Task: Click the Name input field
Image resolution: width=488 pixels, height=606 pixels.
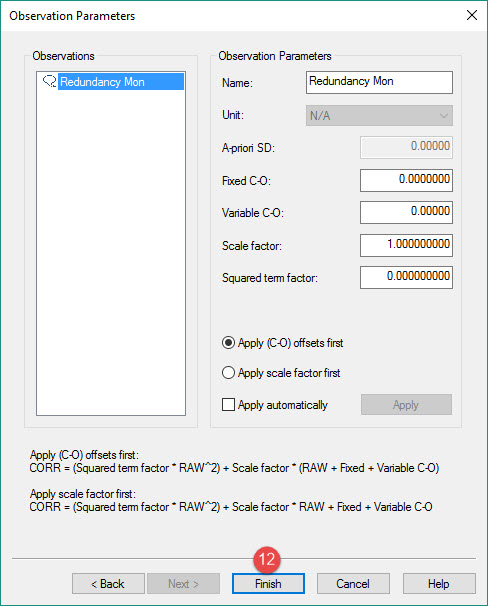Action: click(x=379, y=82)
